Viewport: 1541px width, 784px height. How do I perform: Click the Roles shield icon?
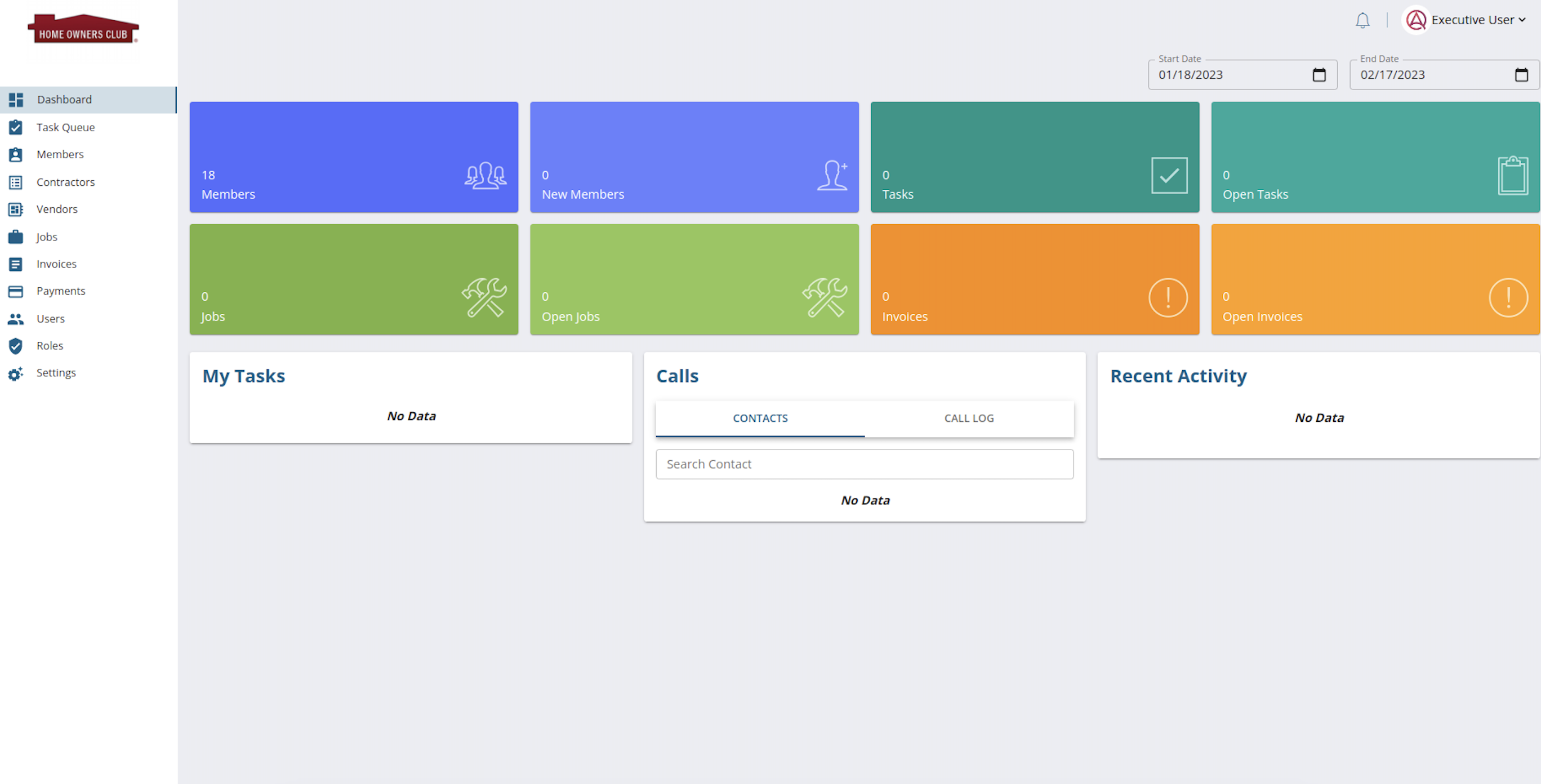click(16, 346)
